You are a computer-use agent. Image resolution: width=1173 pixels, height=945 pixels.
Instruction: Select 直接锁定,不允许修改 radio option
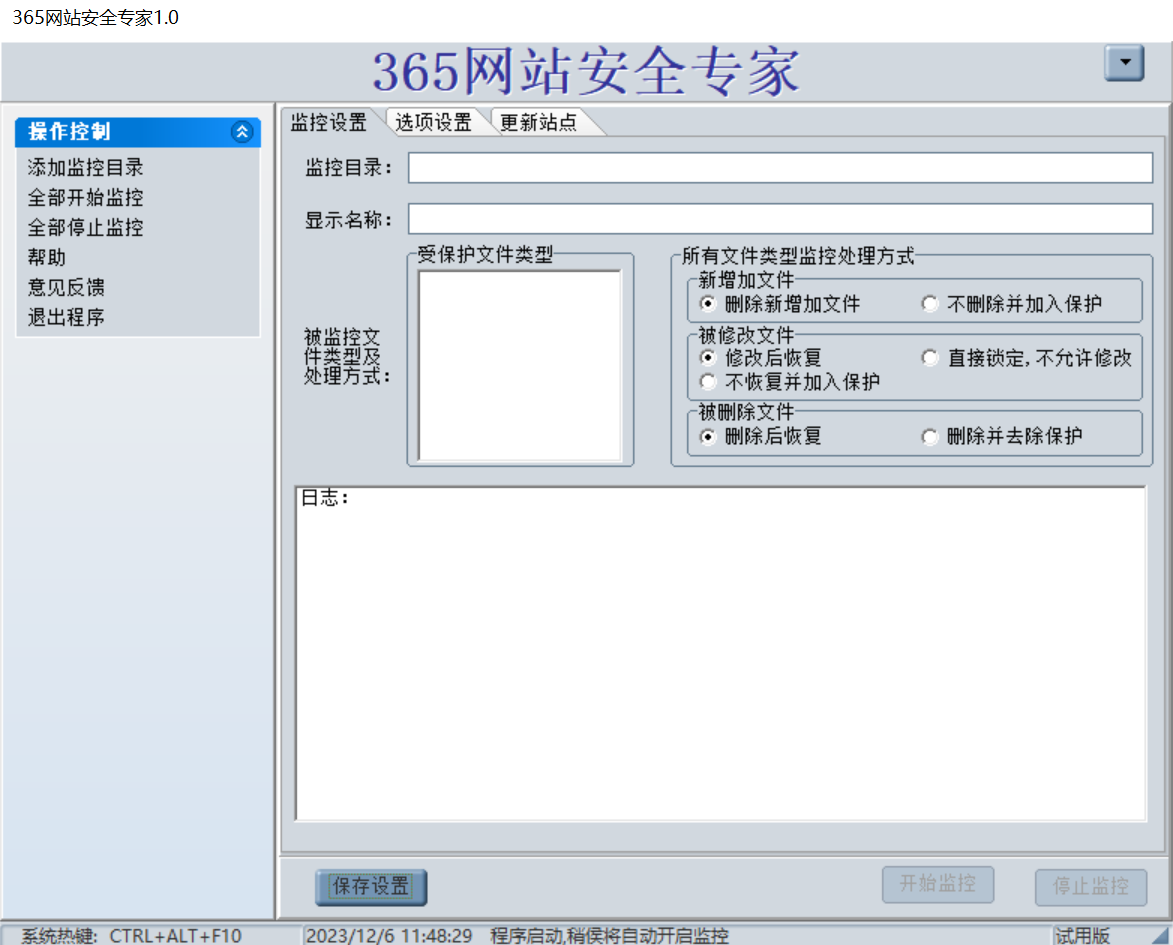click(1027, 358)
